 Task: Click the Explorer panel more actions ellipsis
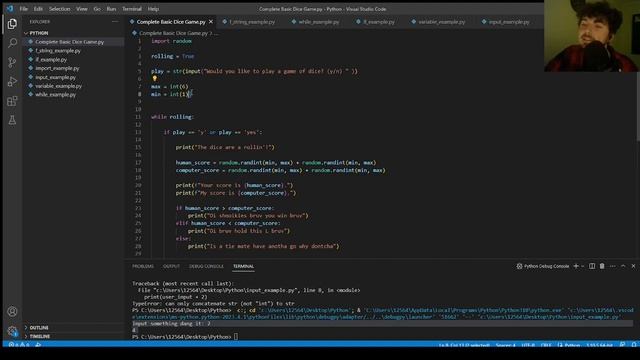115,22
